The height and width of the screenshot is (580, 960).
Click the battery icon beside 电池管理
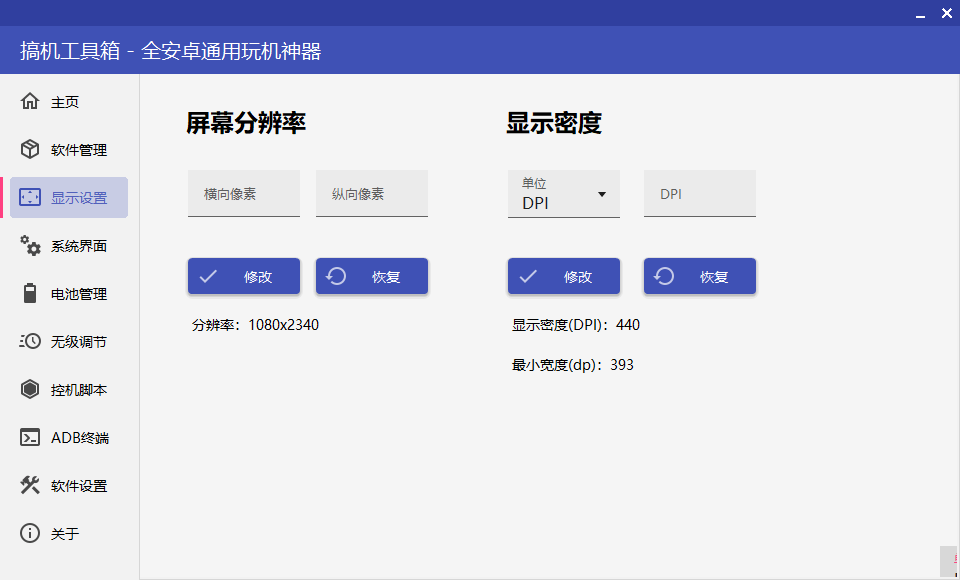(x=29, y=293)
